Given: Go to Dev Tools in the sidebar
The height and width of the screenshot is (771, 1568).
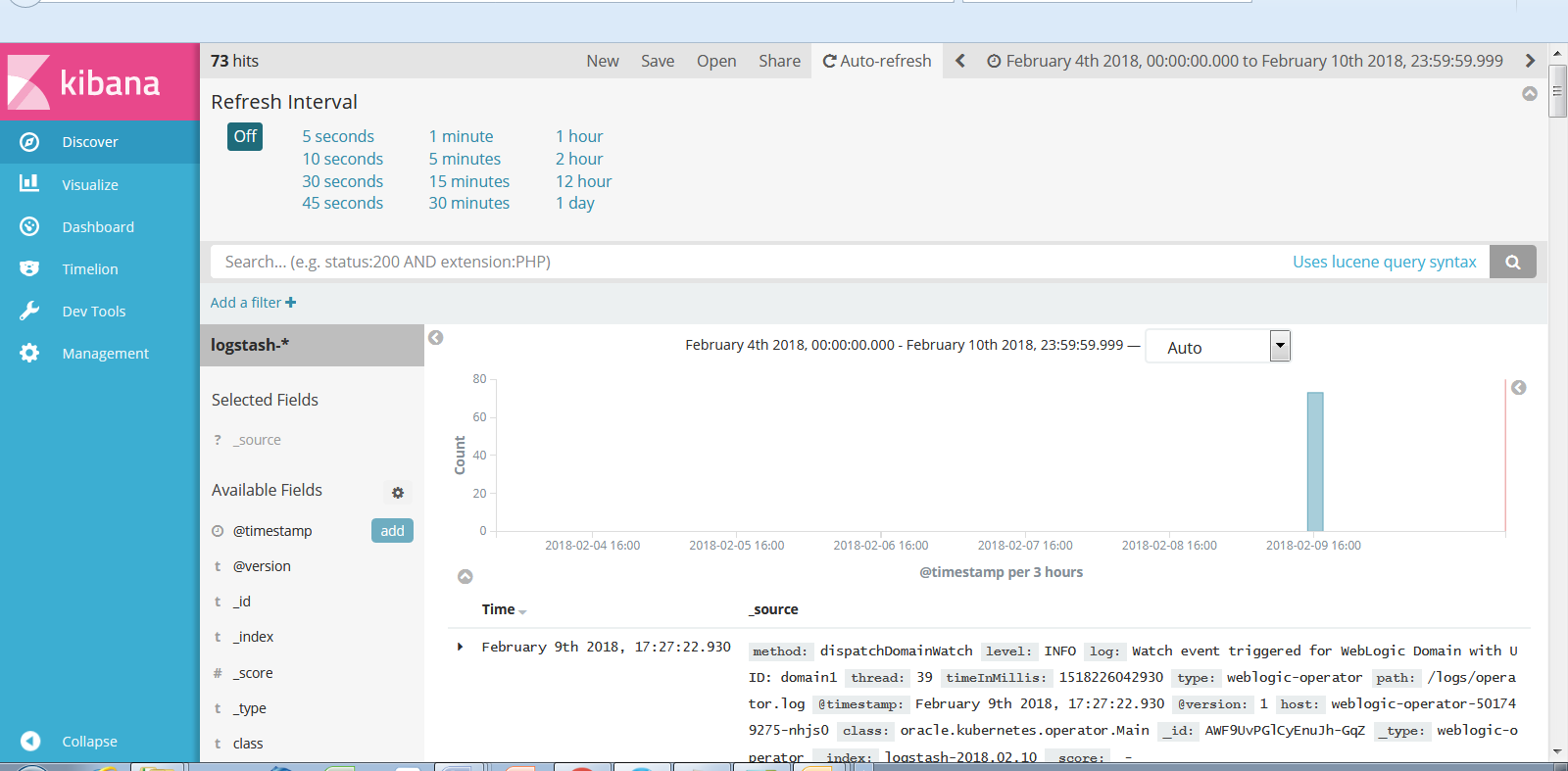Looking at the screenshot, I should tap(94, 311).
